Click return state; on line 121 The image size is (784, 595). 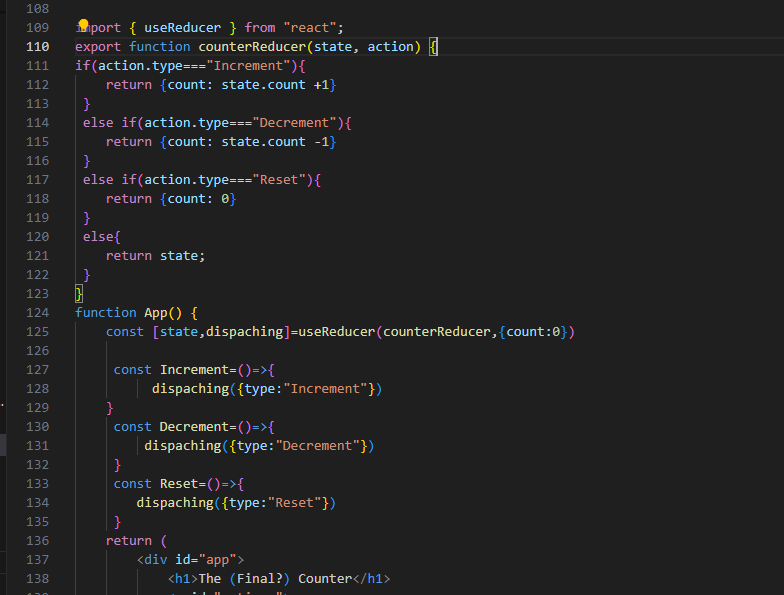coord(156,256)
